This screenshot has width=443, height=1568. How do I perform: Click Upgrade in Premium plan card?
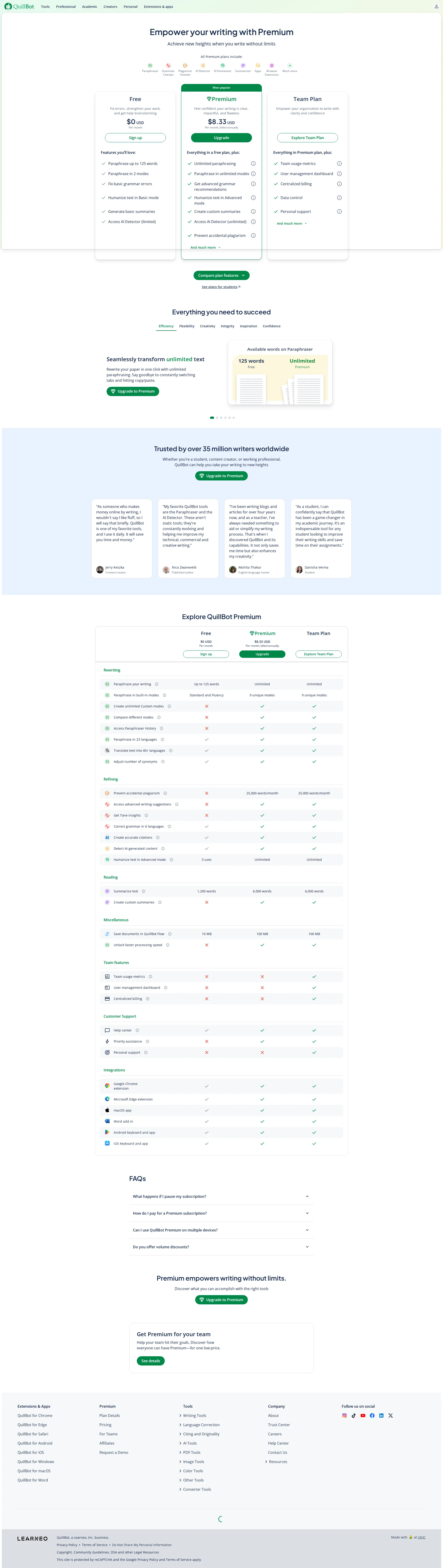221,137
